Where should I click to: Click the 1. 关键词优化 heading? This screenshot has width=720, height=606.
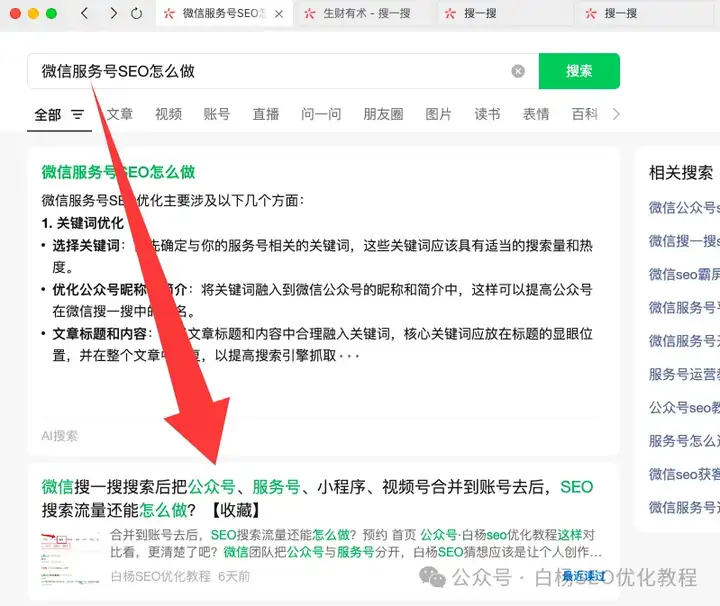[x=83, y=223]
